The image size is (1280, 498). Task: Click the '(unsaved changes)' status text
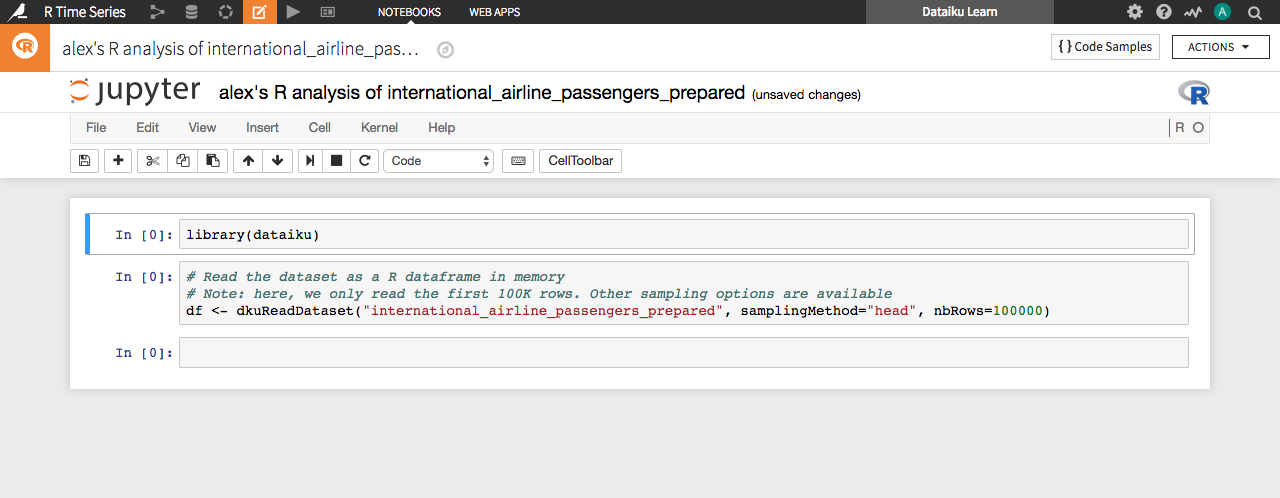[806, 95]
